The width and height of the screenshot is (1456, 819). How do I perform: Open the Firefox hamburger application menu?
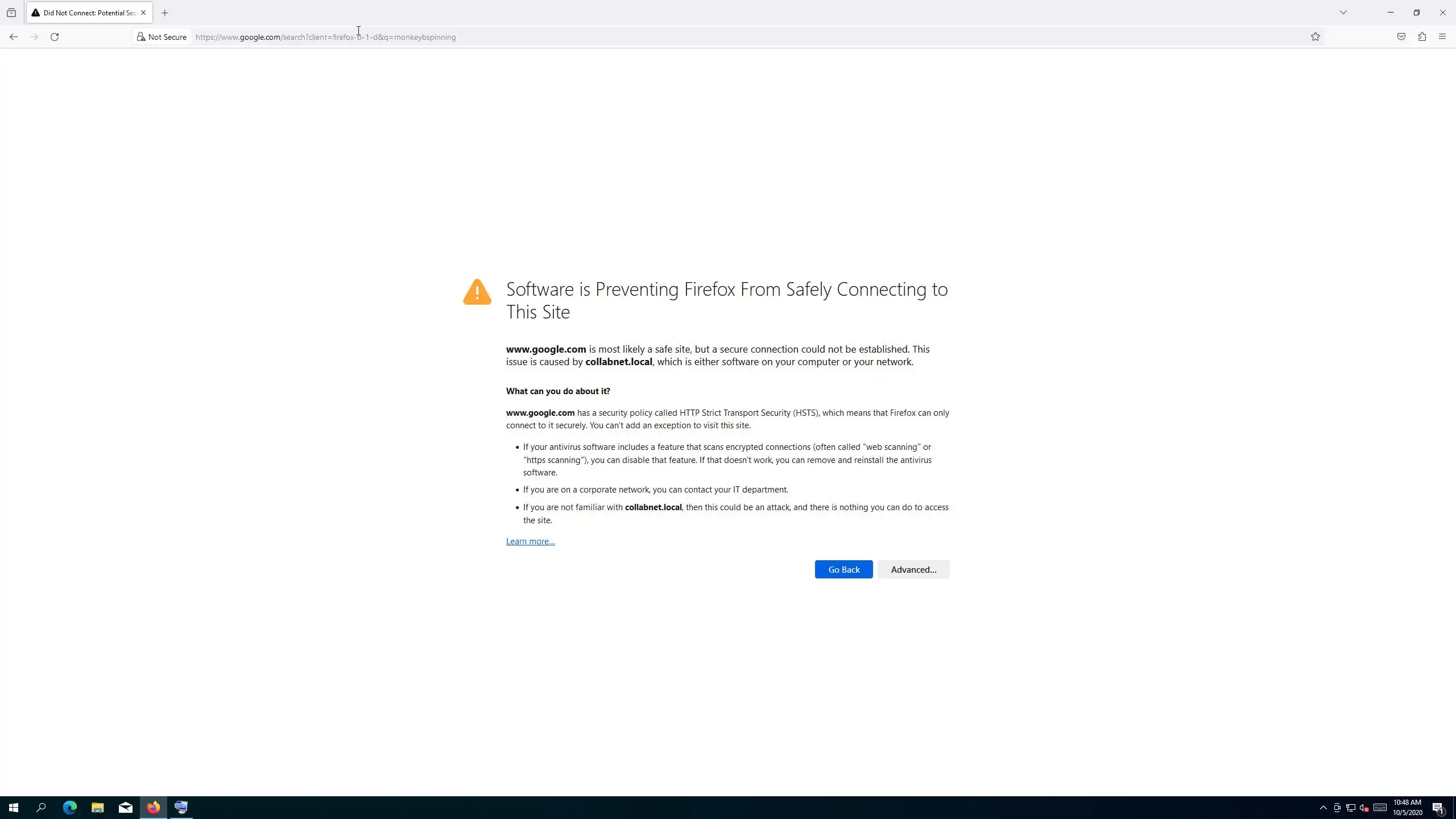tap(1442, 37)
